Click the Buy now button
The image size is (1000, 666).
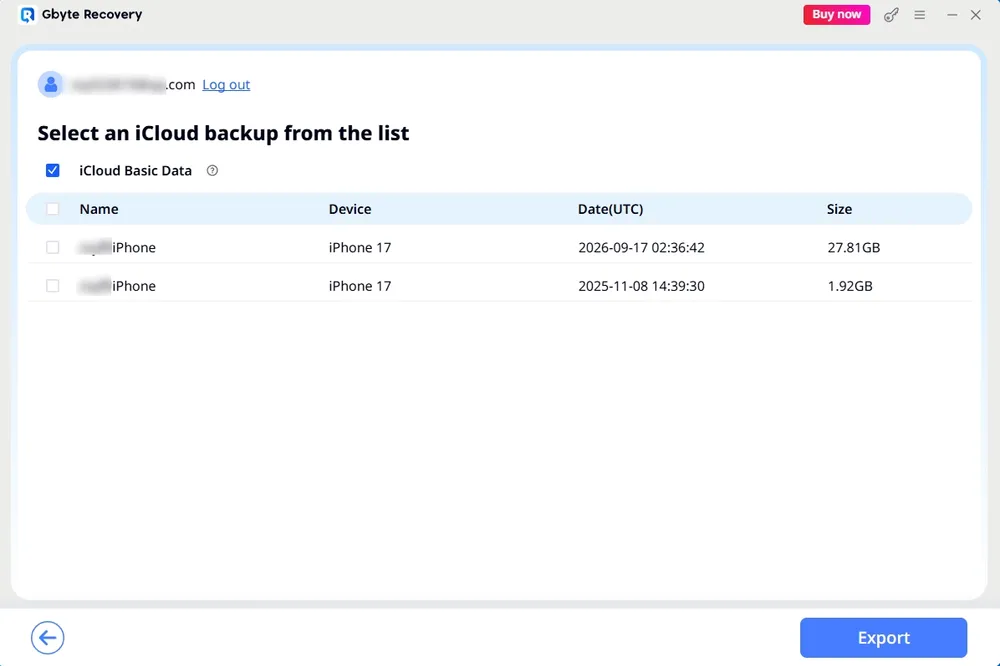click(x=836, y=15)
